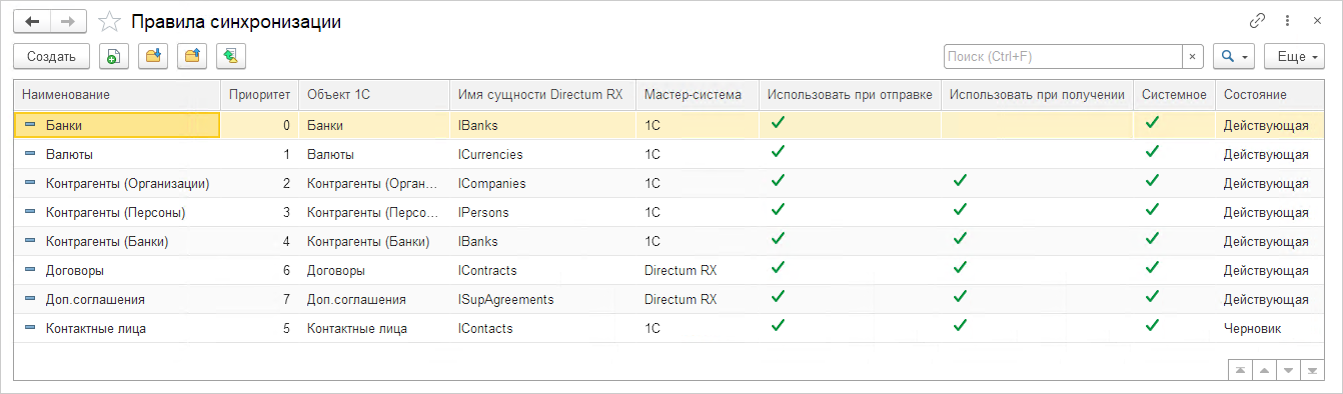Screen dimensions: 1343x394
Task: Open the three-dot vertical menu
Action: click(x=1288, y=21)
